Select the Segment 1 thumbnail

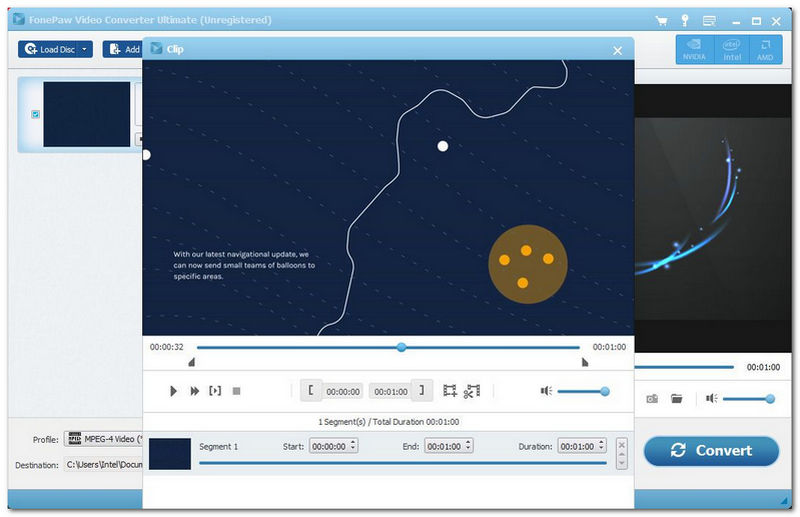(170, 454)
